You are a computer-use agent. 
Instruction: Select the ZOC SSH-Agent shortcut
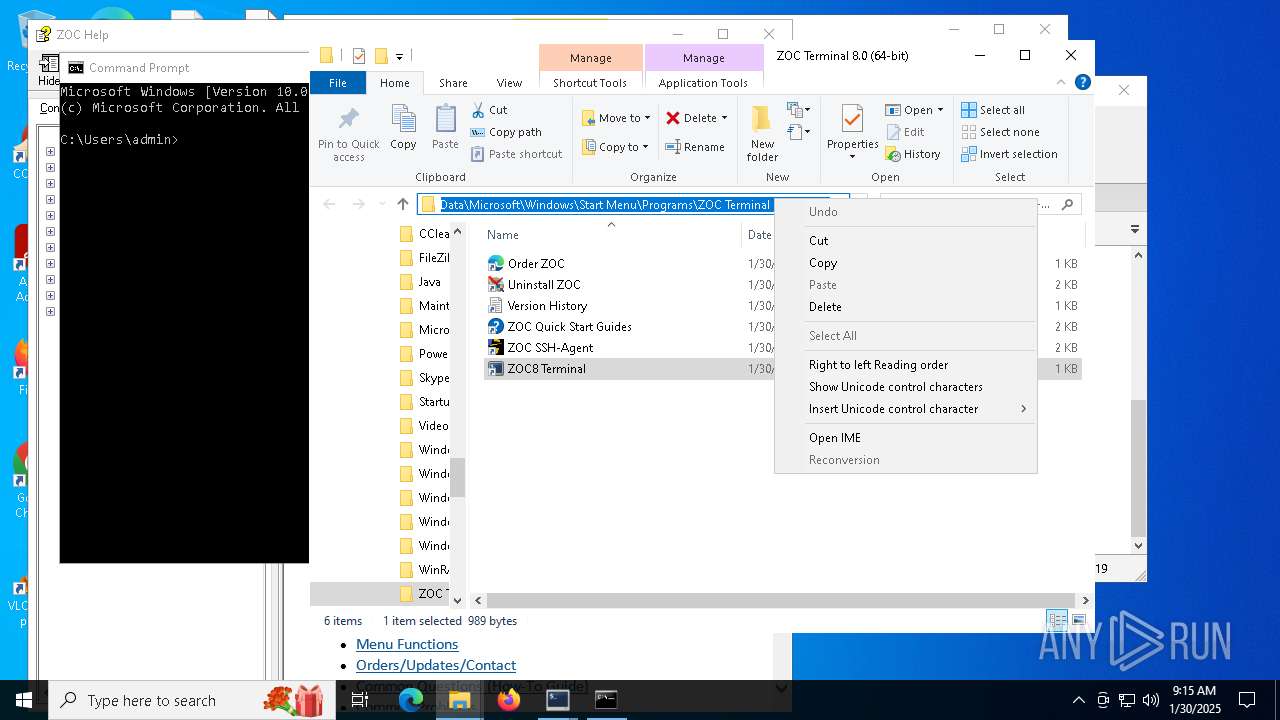550,348
